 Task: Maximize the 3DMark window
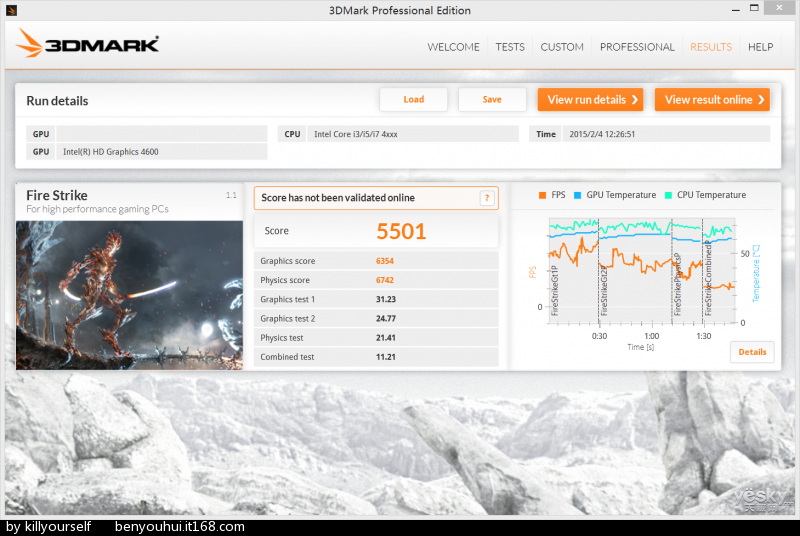point(754,8)
